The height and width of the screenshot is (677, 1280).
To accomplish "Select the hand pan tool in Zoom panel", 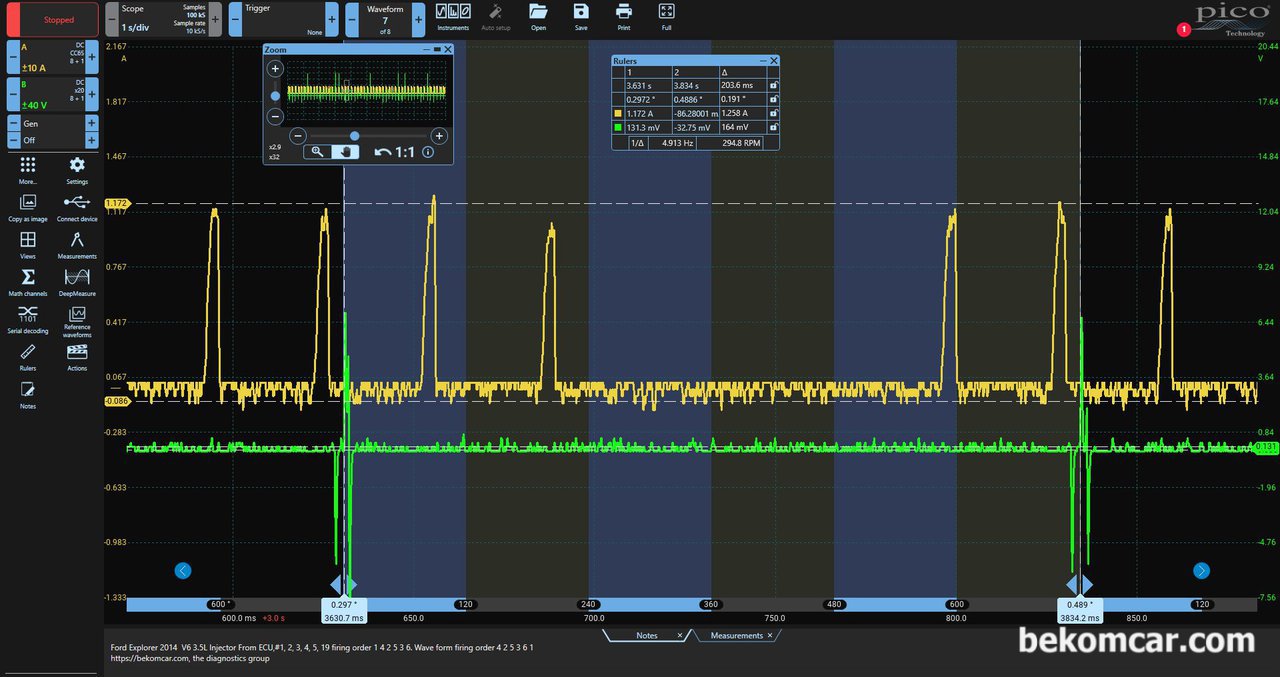I will pyautogui.click(x=345, y=152).
